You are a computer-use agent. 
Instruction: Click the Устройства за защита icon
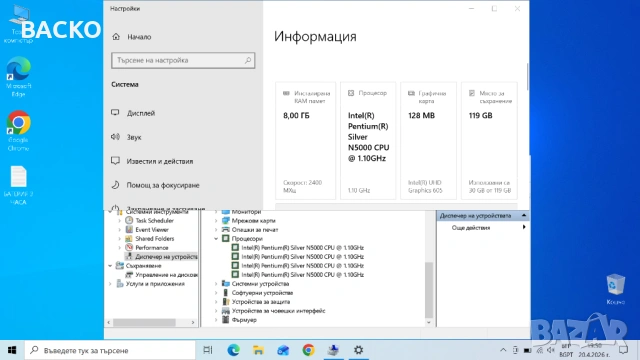(226, 302)
